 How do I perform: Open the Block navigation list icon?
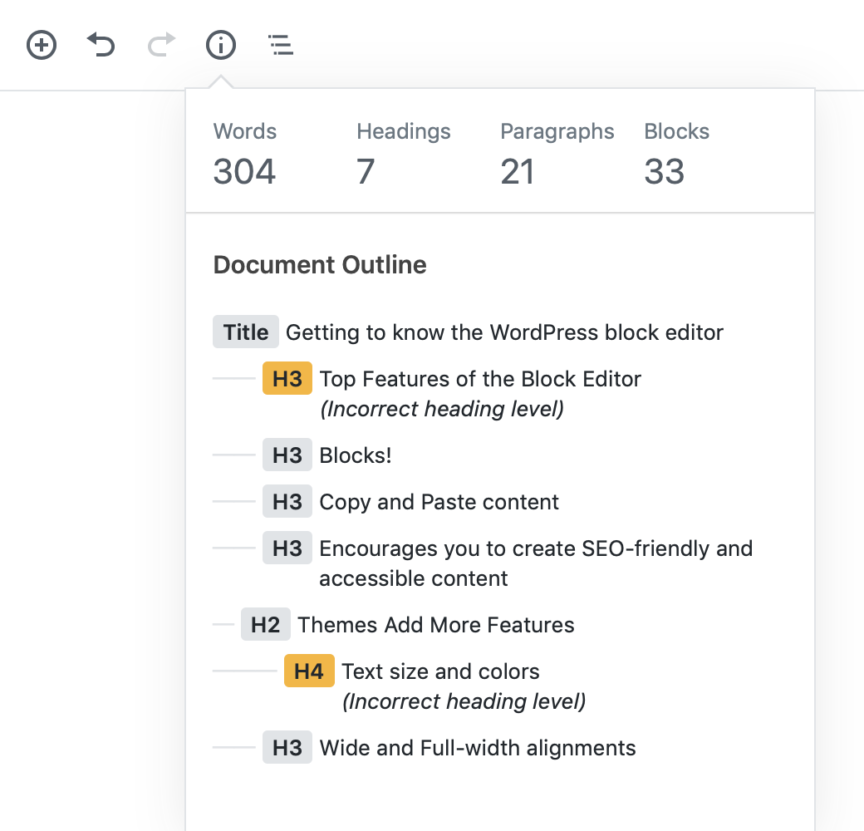tap(281, 45)
